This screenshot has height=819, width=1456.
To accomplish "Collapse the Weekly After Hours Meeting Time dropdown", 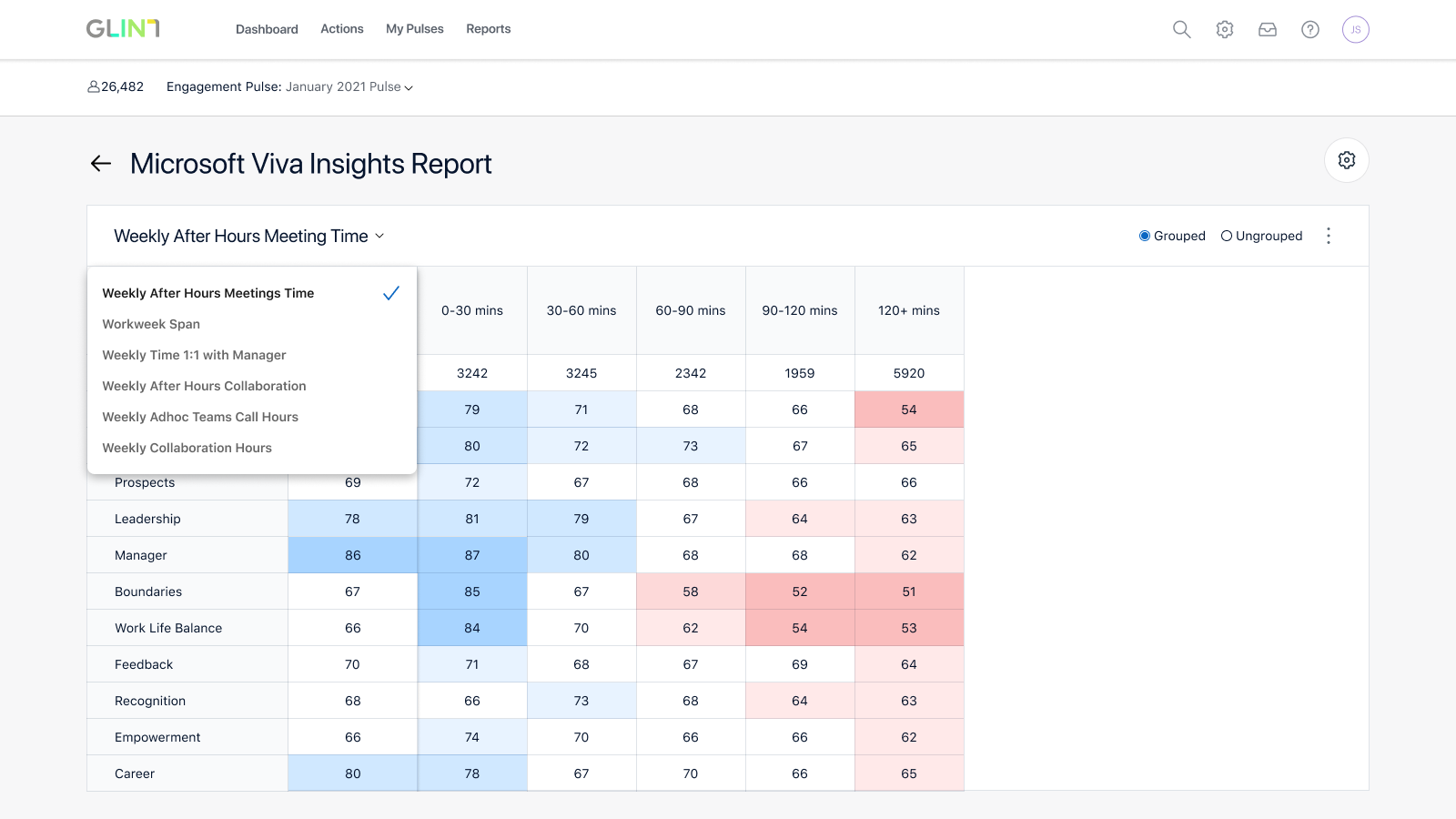I will tap(249, 236).
